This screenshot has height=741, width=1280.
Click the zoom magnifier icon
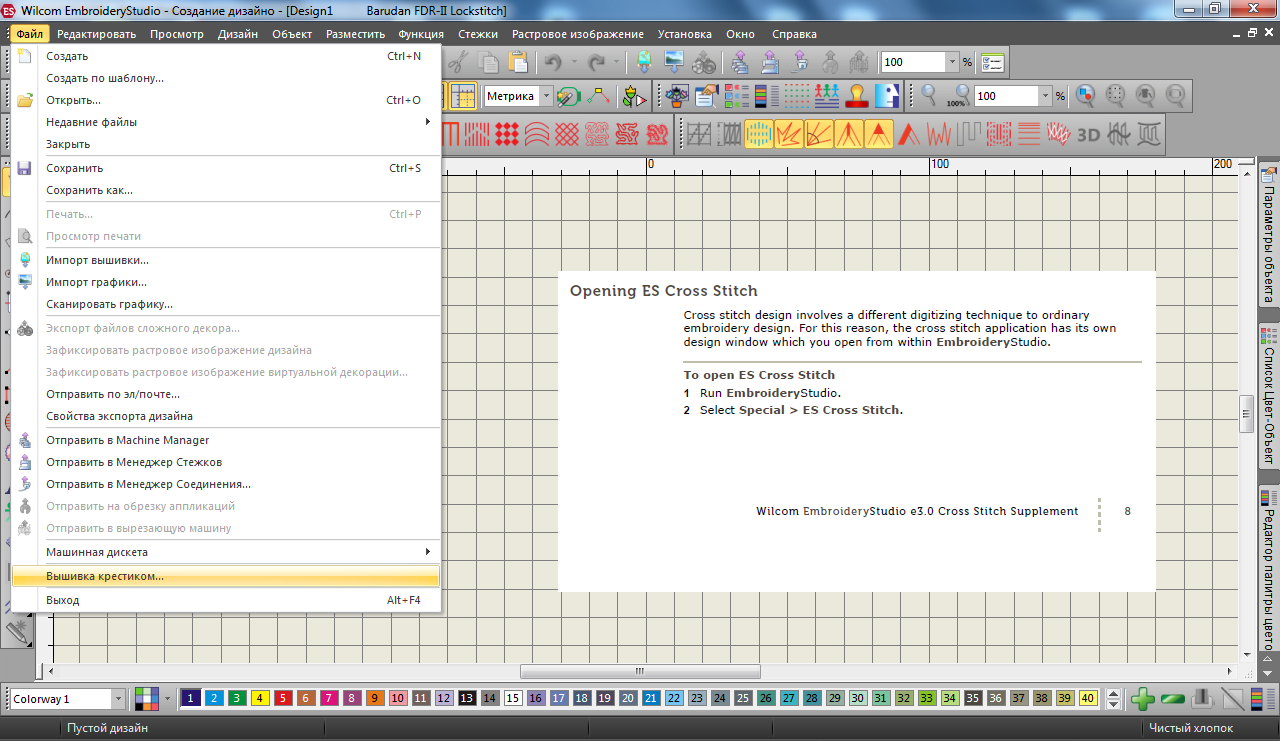coord(928,96)
